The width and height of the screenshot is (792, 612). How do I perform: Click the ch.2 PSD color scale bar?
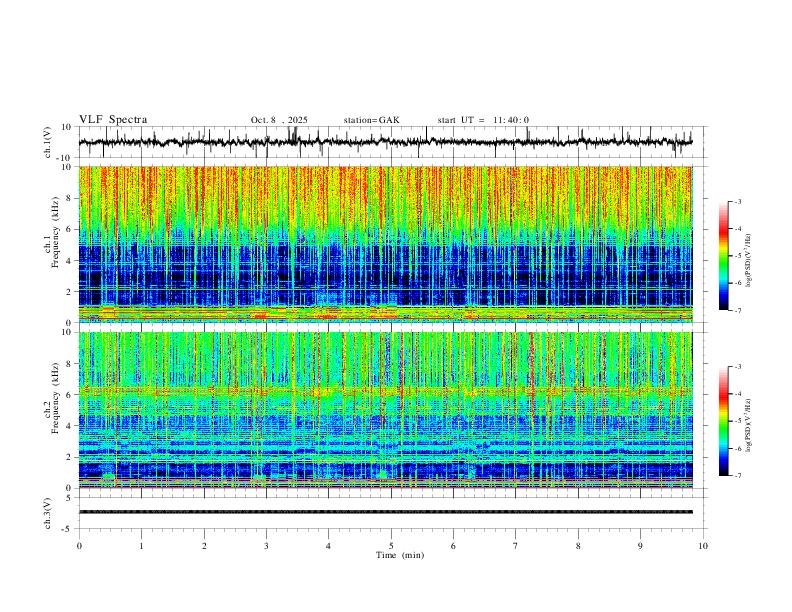pyautogui.click(x=723, y=421)
